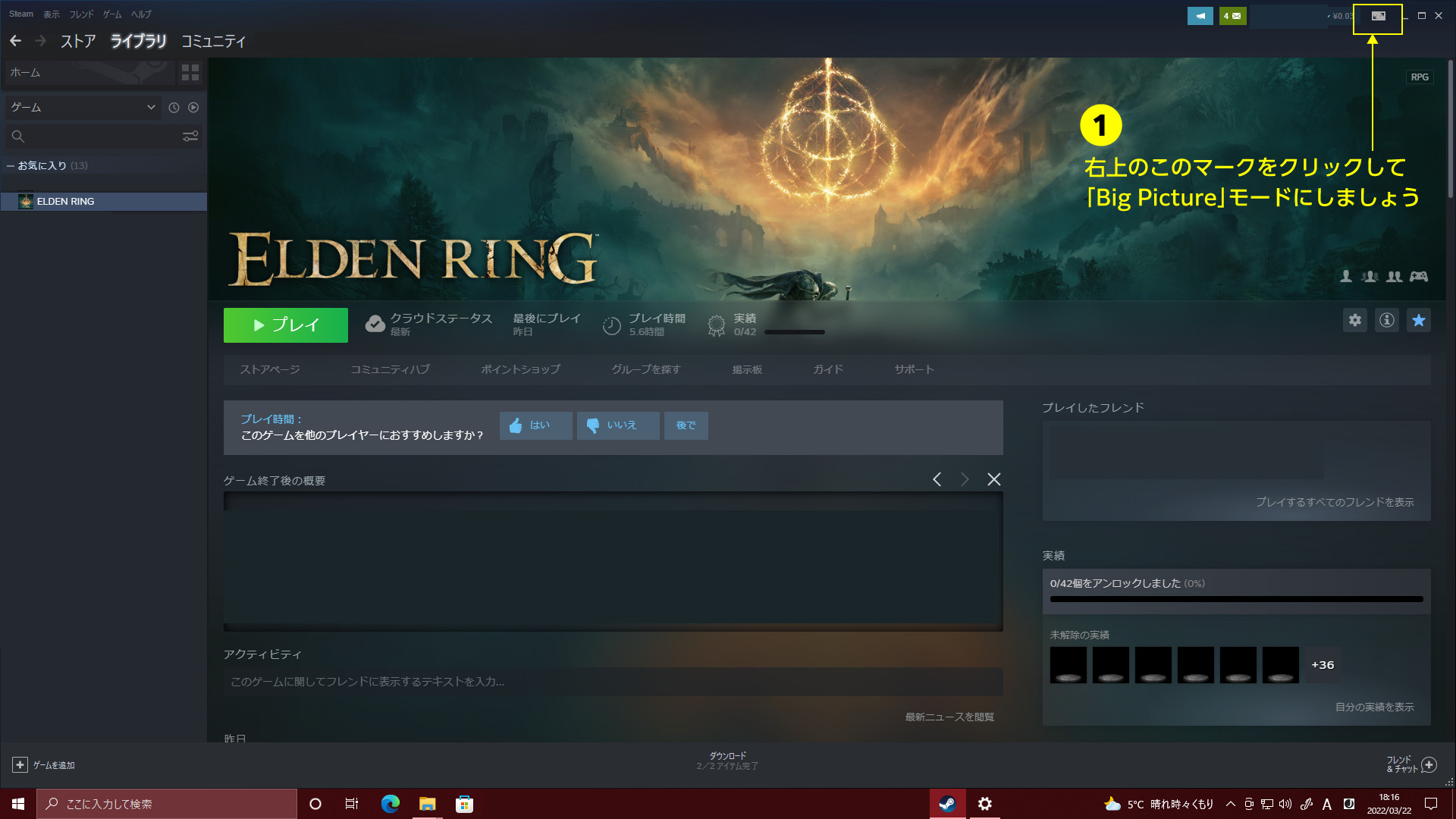Click the recent activity clock icon
The width and height of the screenshot is (1456, 819).
[x=174, y=108]
